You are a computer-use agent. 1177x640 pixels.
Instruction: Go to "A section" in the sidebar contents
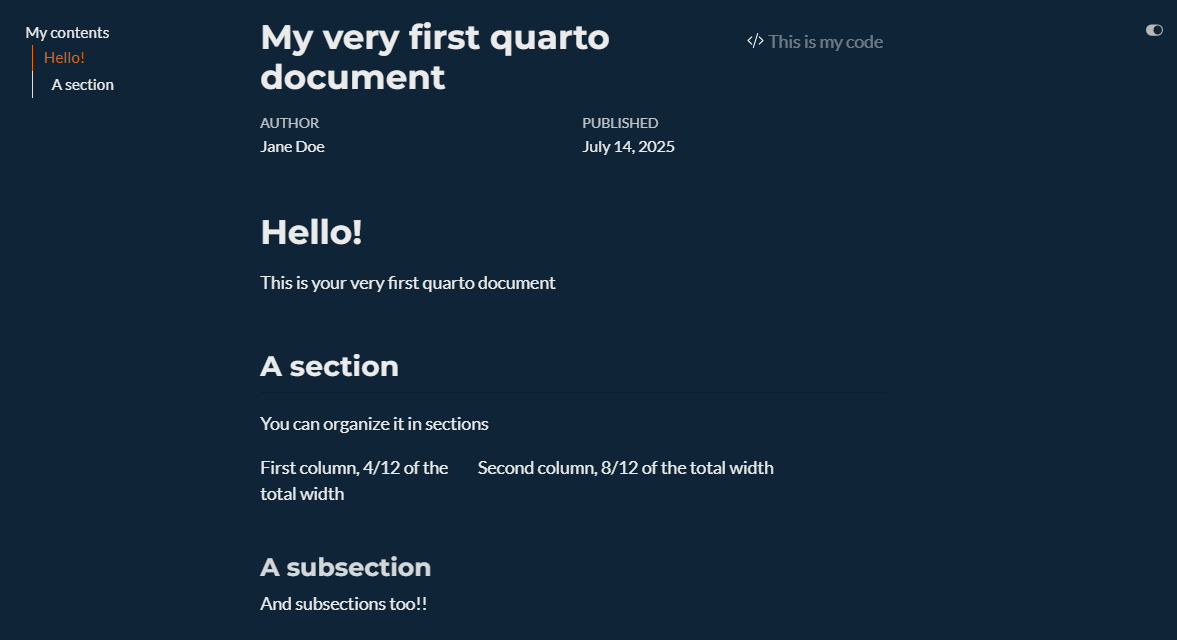click(x=83, y=85)
